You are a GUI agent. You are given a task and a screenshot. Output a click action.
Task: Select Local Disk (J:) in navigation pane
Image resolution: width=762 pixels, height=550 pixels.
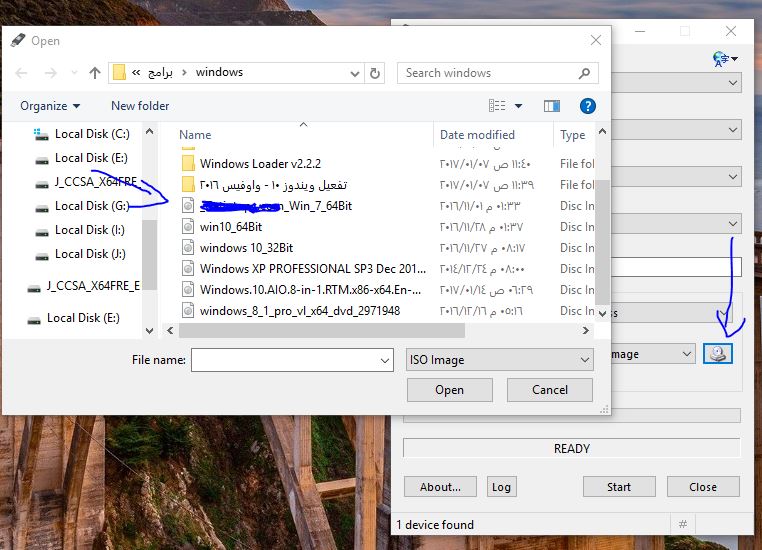click(90, 254)
